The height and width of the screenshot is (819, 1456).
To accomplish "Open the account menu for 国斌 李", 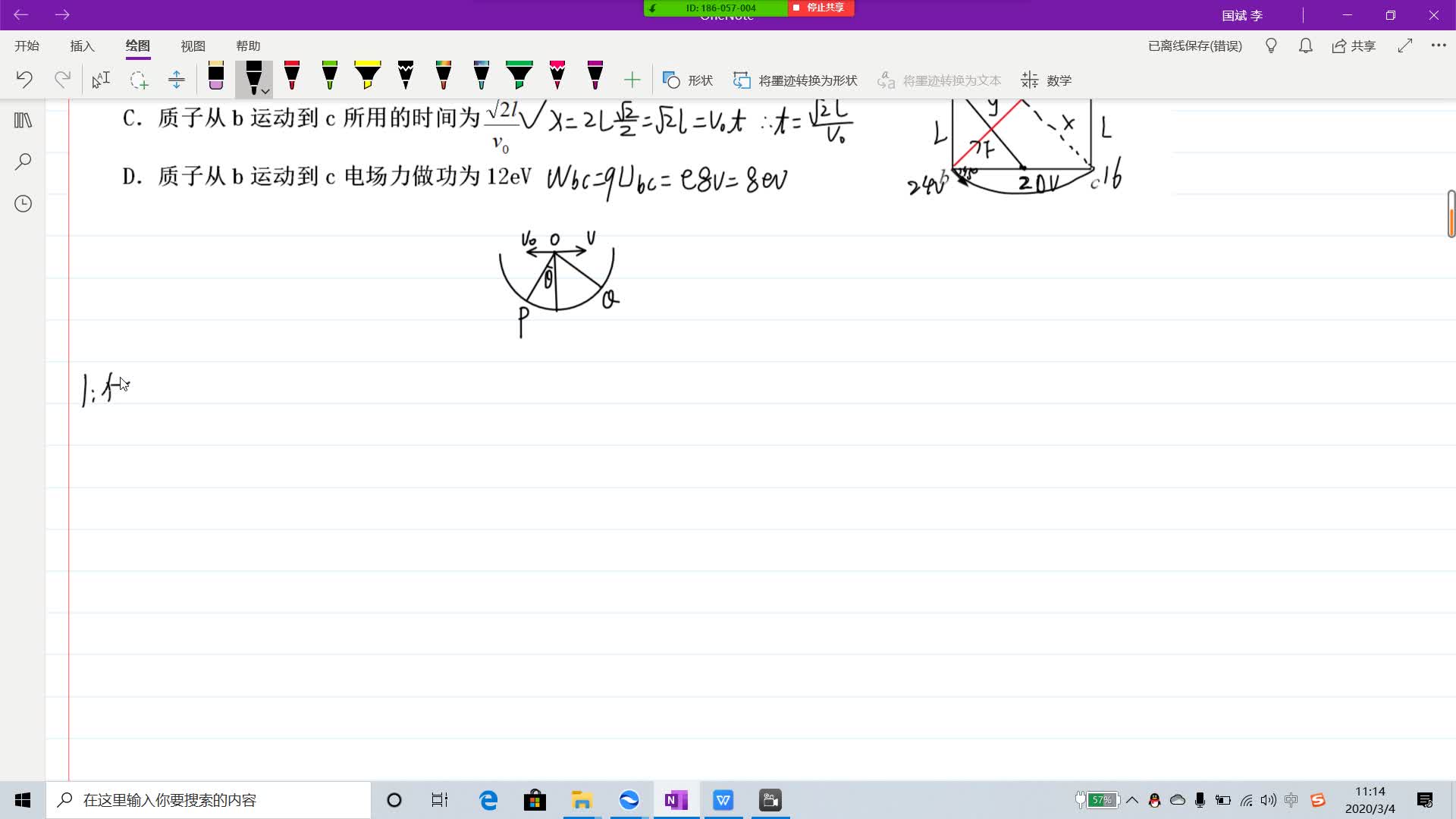I will pyautogui.click(x=1242, y=15).
